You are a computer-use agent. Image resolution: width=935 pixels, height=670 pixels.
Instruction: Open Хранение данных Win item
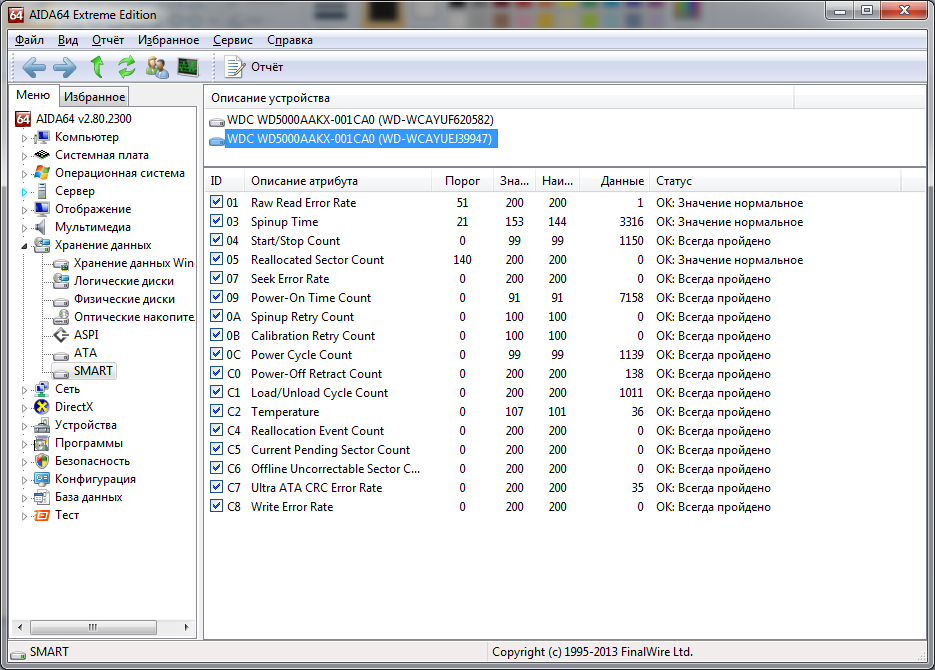pos(134,263)
